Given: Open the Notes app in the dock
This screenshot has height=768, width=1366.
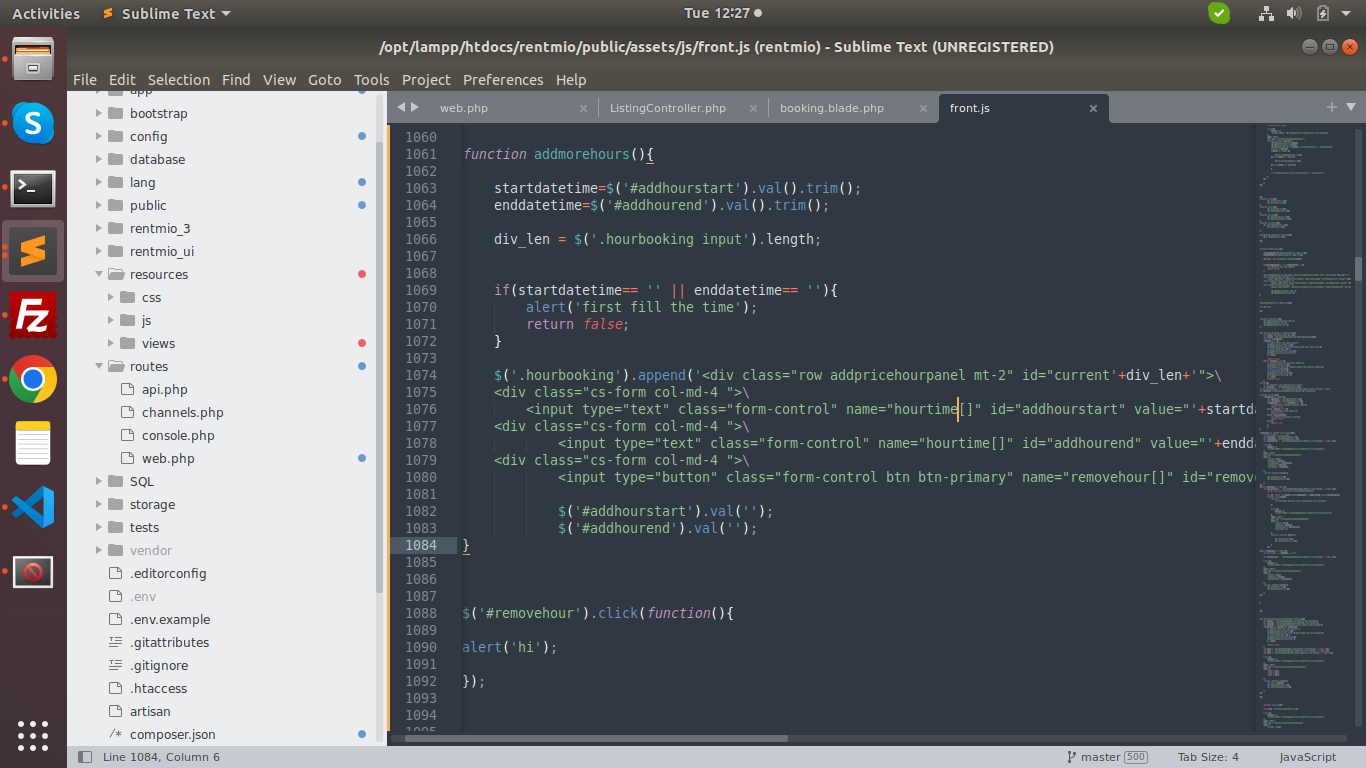Looking at the screenshot, I should click(33, 443).
